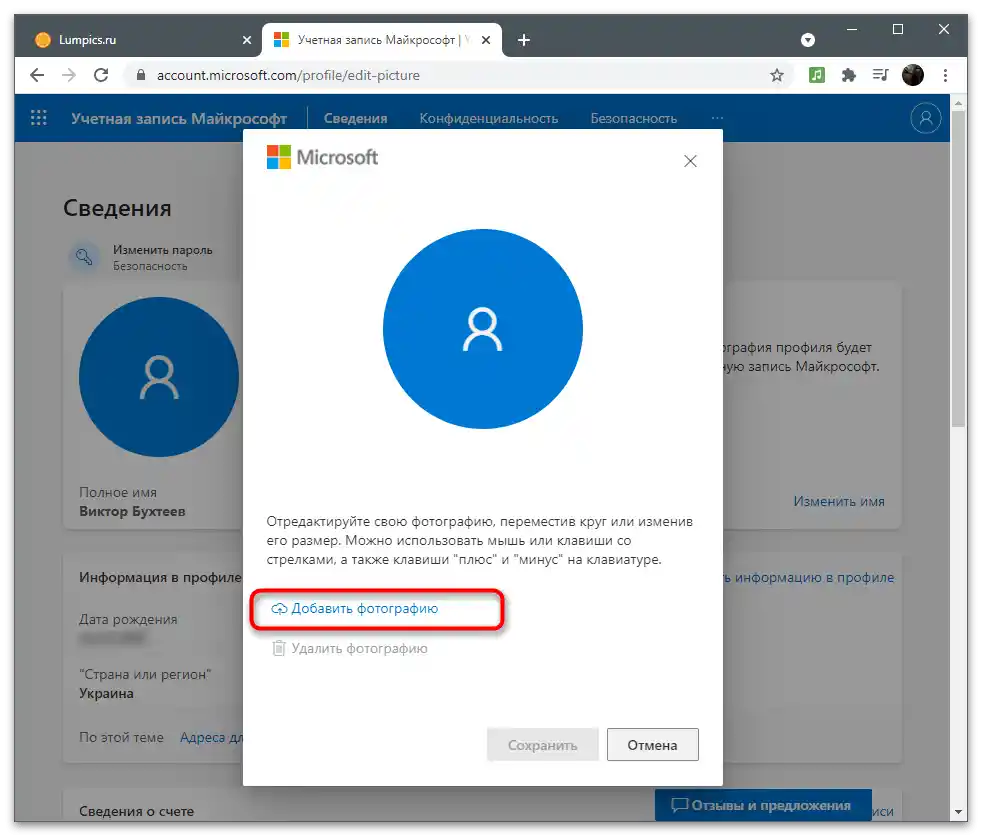The height and width of the screenshot is (836, 982).
Task: Open the Конфиденциальность menu item
Action: point(488,118)
